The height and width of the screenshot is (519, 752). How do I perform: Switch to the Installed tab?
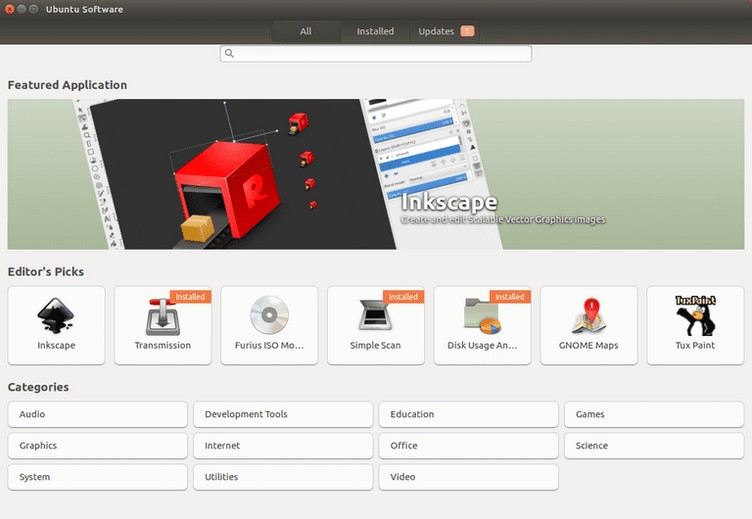point(375,31)
